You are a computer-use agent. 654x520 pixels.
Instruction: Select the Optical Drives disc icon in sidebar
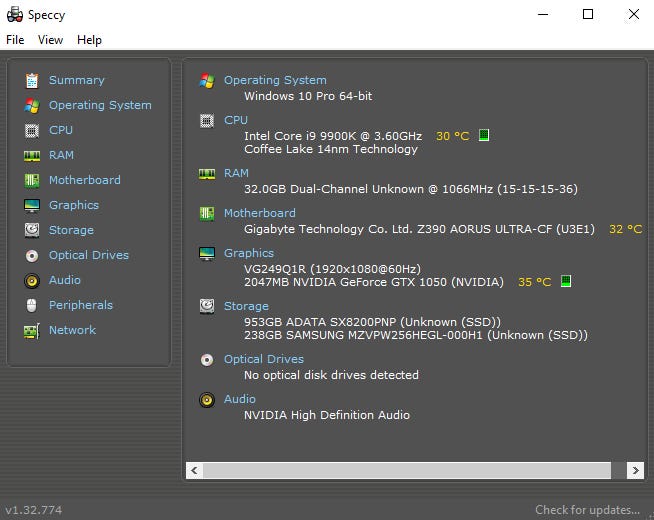click(x=31, y=255)
